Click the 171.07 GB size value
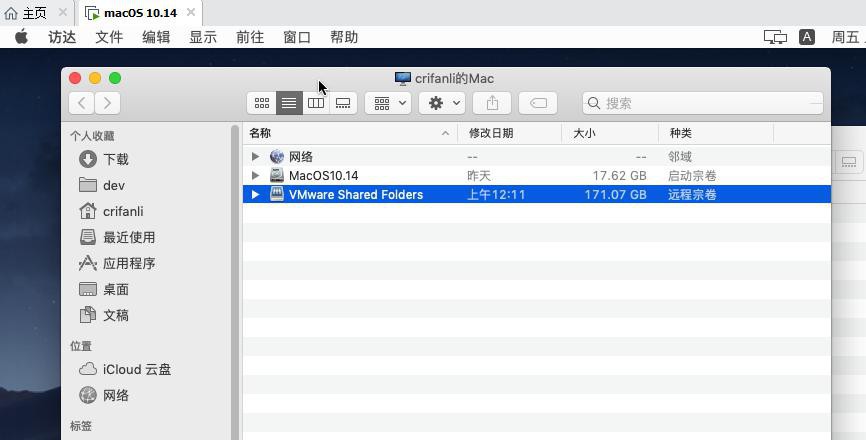 coord(615,195)
